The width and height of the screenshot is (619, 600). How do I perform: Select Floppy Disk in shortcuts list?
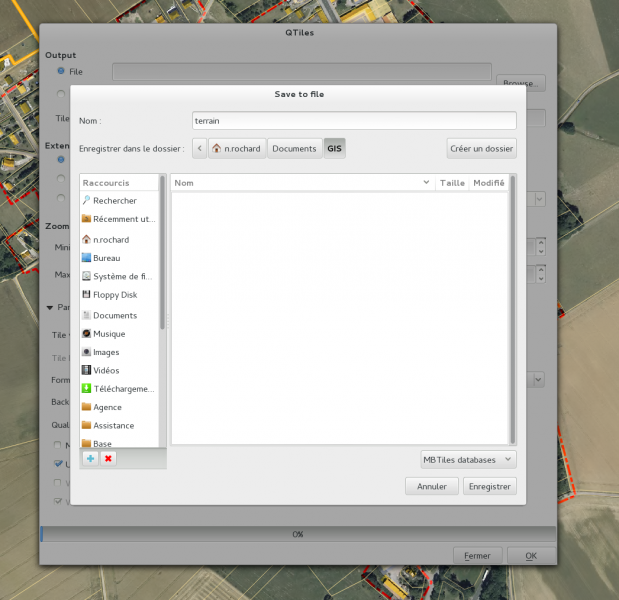pos(114,295)
